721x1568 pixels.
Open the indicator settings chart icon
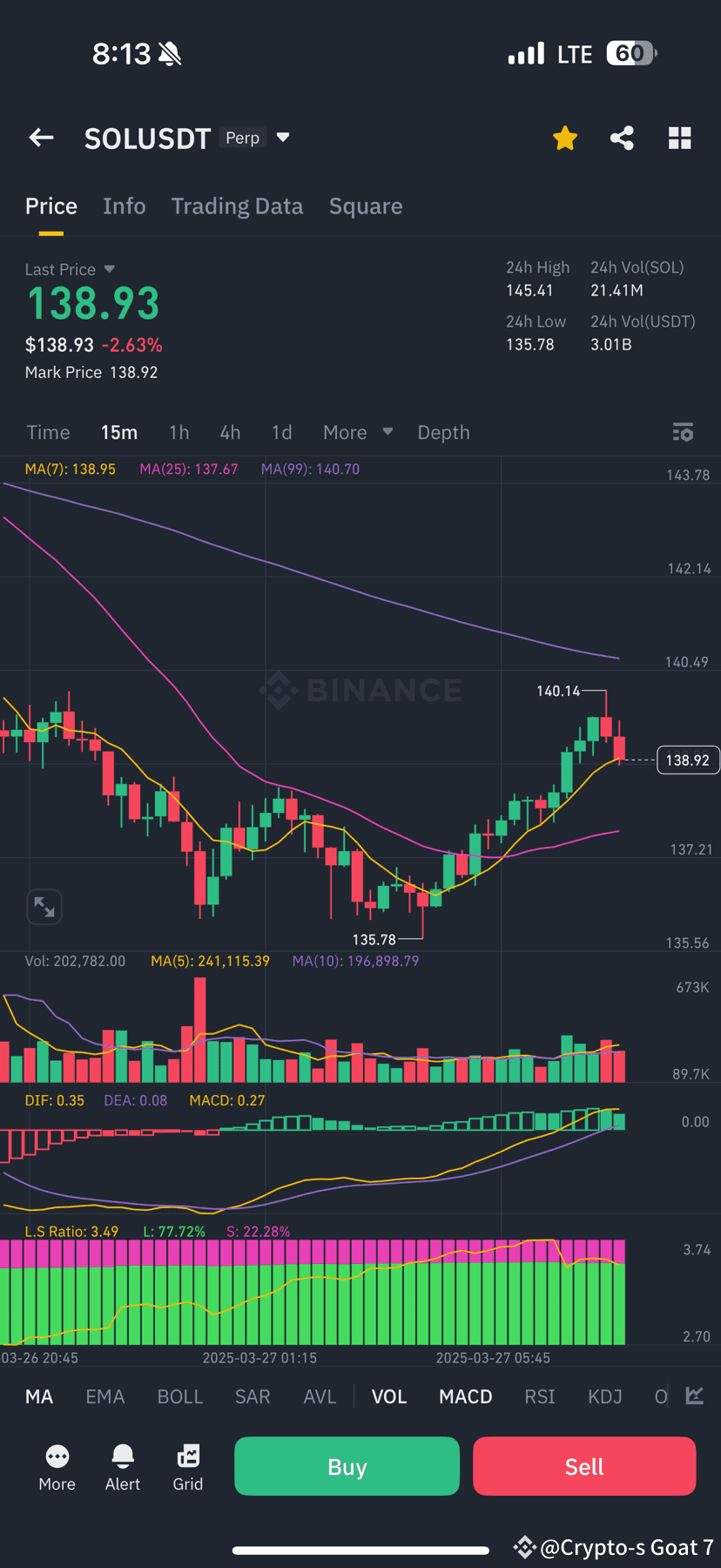pyautogui.click(x=694, y=1396)
